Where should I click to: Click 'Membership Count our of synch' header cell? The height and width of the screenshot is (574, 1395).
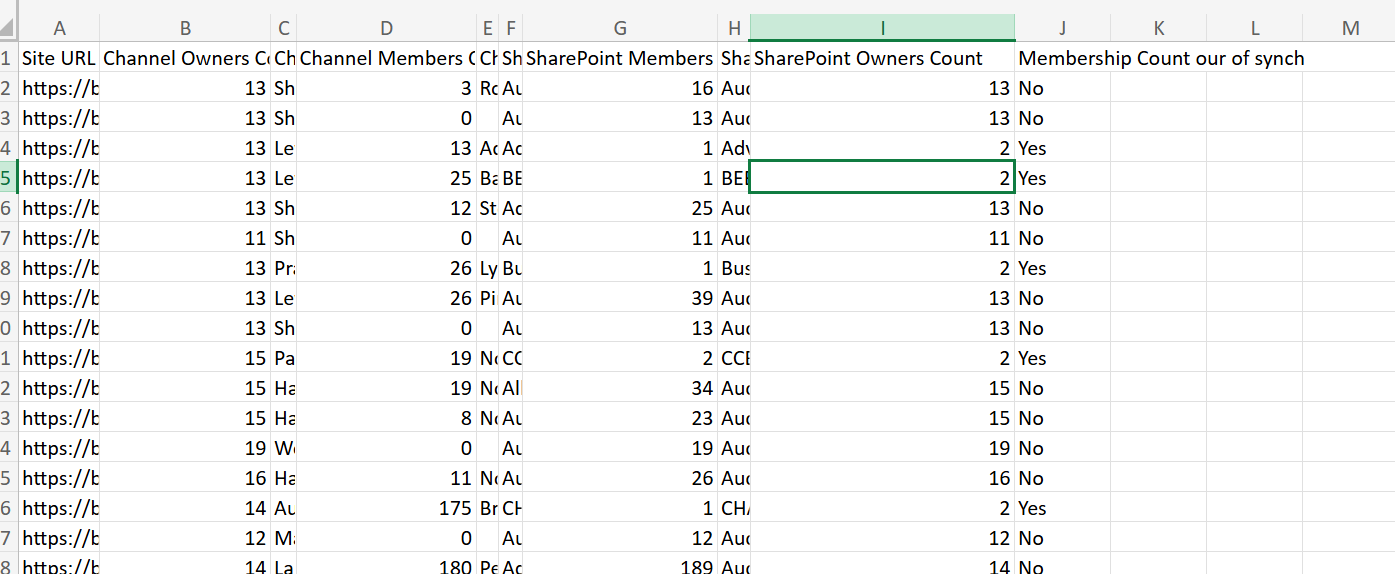[x=1161, y=58]
